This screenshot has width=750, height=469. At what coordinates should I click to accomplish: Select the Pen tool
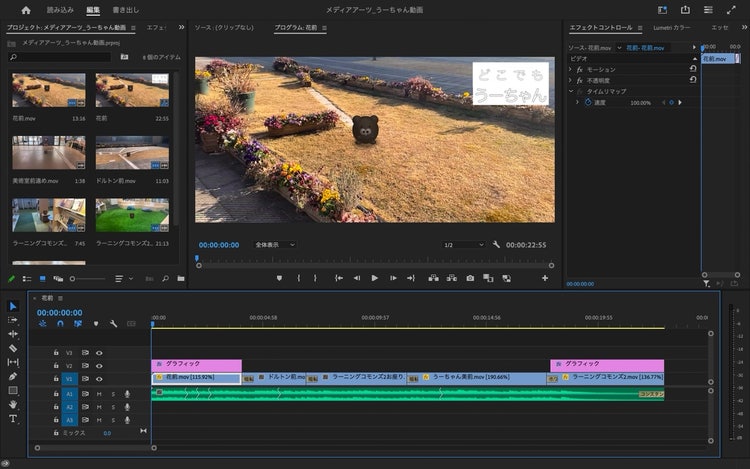(x=13, y=376)
